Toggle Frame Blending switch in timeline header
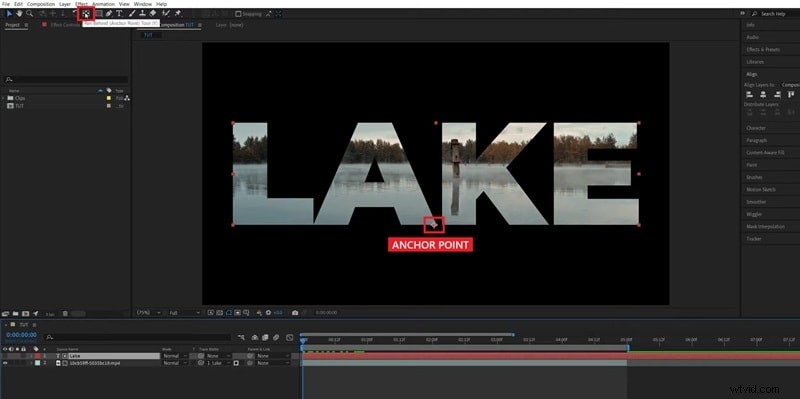Image resolution: width=800 pixels, height=399 pixels. pos(265,337)
